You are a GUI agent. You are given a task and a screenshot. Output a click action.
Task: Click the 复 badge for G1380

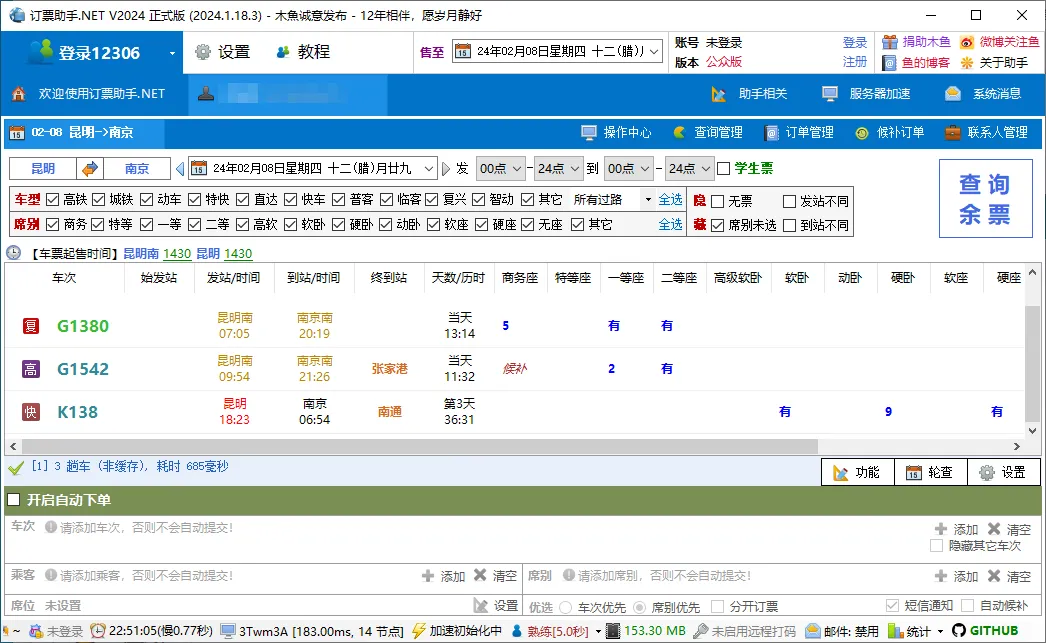(31, 326)
